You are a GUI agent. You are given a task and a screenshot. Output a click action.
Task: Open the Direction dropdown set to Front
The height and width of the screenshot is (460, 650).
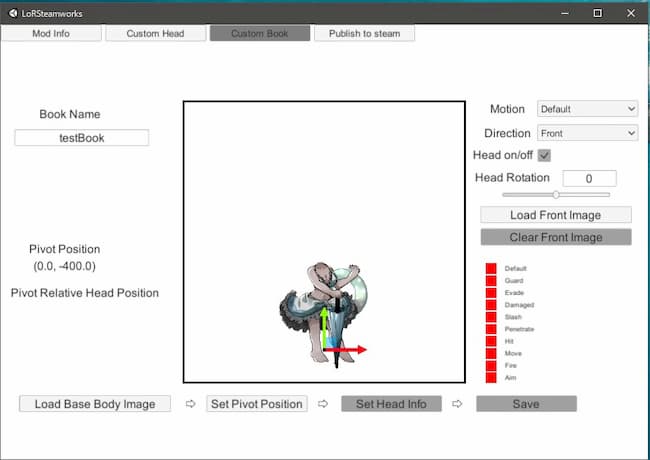pyautogui.click(x=587, y=133)
